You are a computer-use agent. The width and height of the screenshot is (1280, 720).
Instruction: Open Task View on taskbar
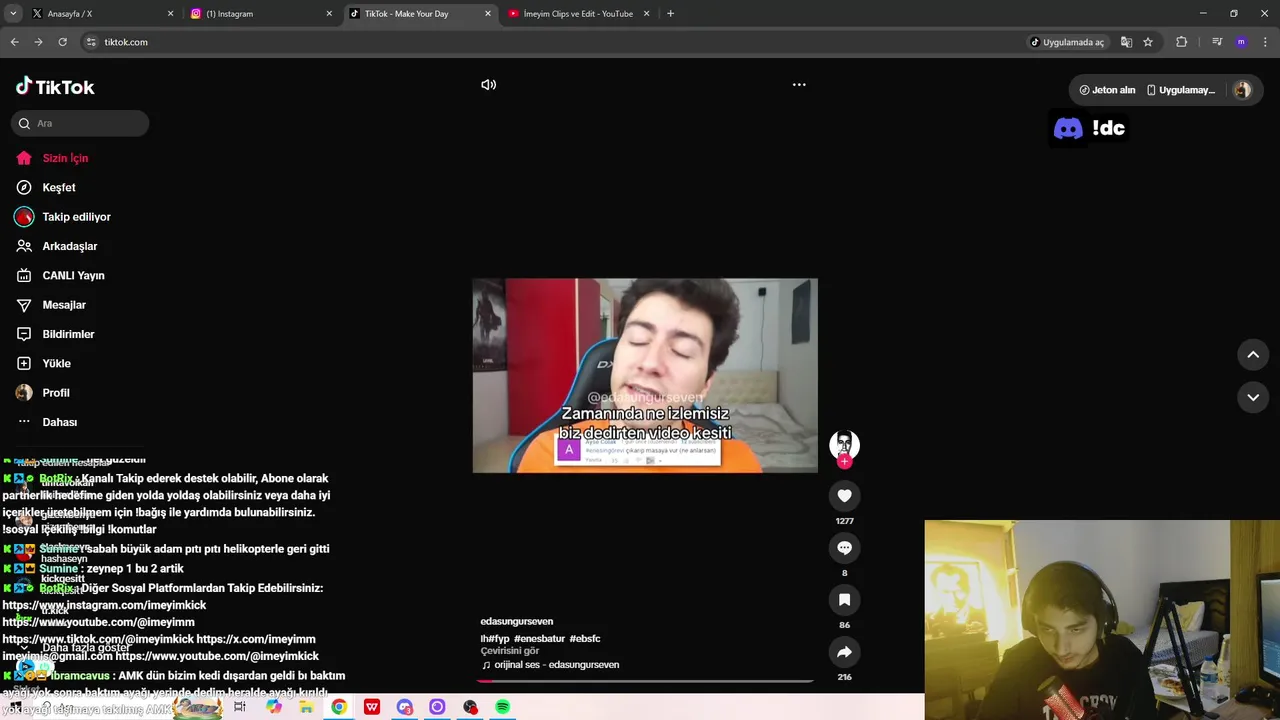pos(240,707)
